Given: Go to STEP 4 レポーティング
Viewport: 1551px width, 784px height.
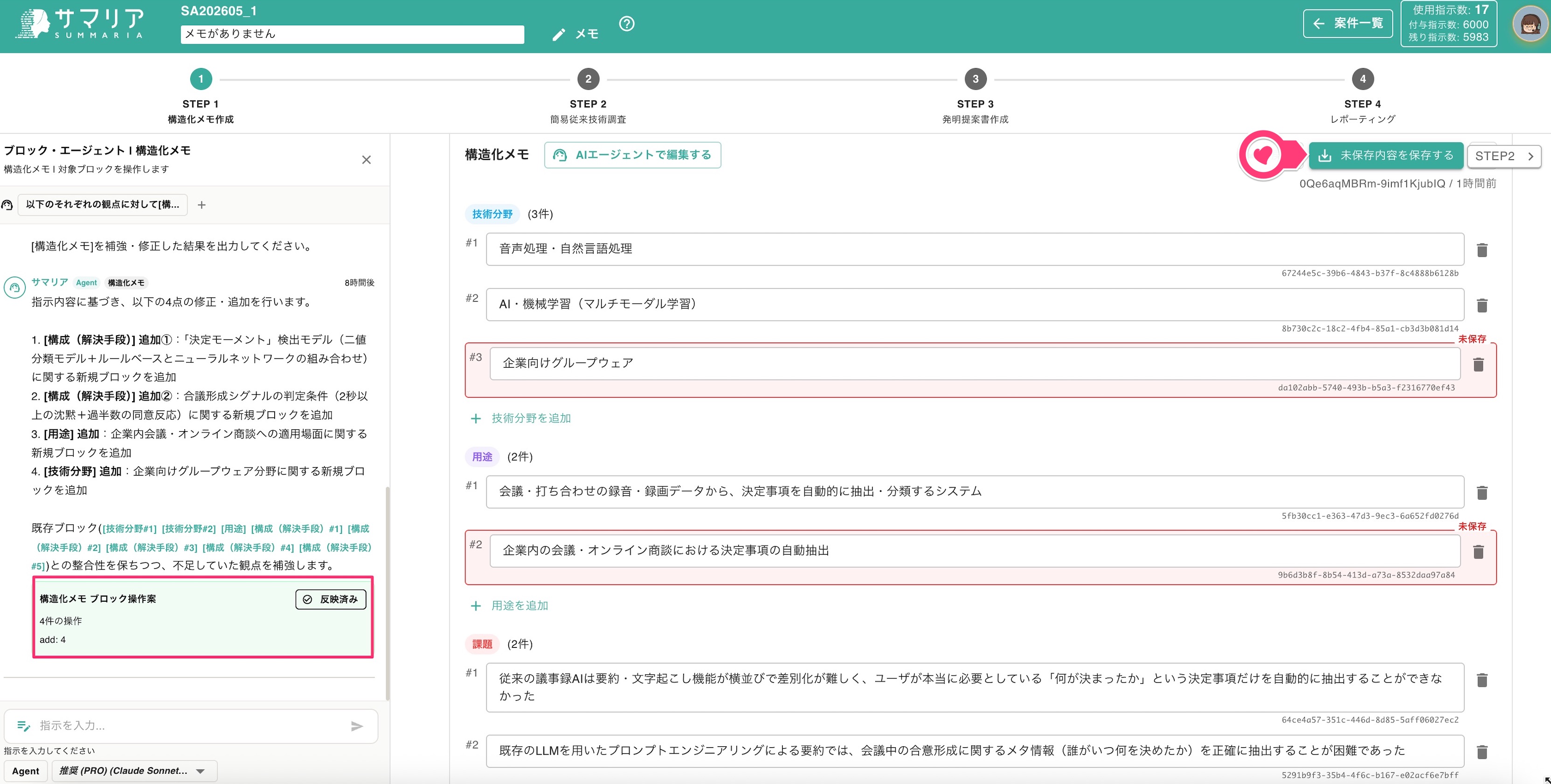Looking at the screenshot, I should [1363, 96].
